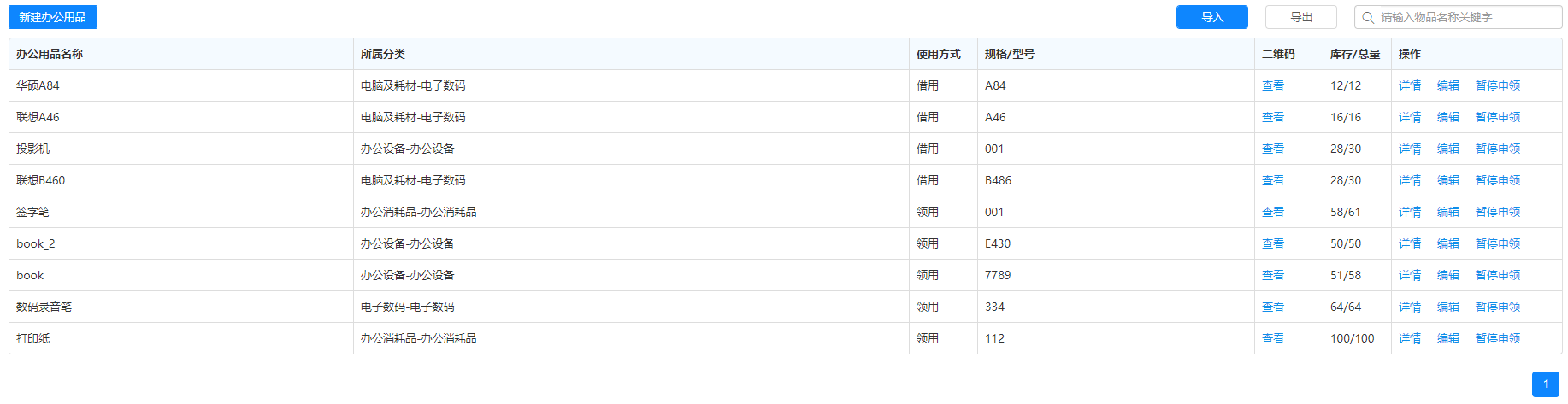The width and height of the screenshot is (1568, 404).
Task: Edit the 华硕A84 entry
Action: tap(1447, 85)
